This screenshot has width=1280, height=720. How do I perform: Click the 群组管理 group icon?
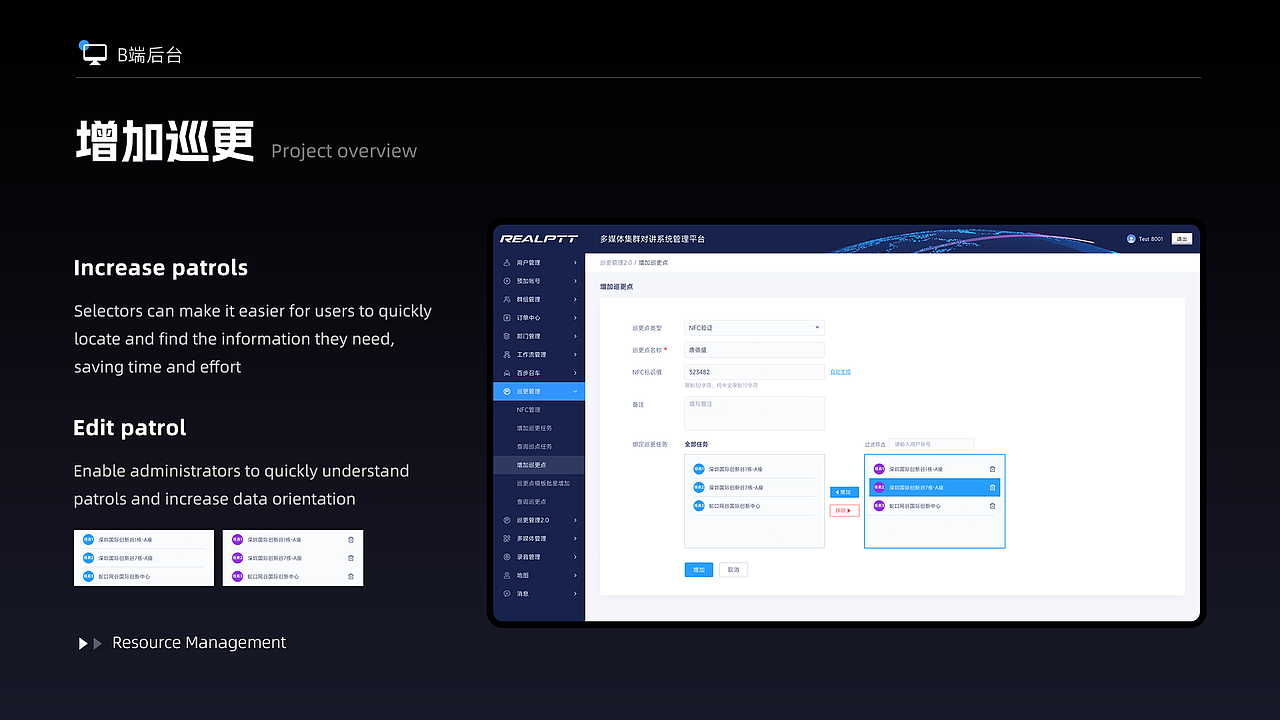click(507, 299)
